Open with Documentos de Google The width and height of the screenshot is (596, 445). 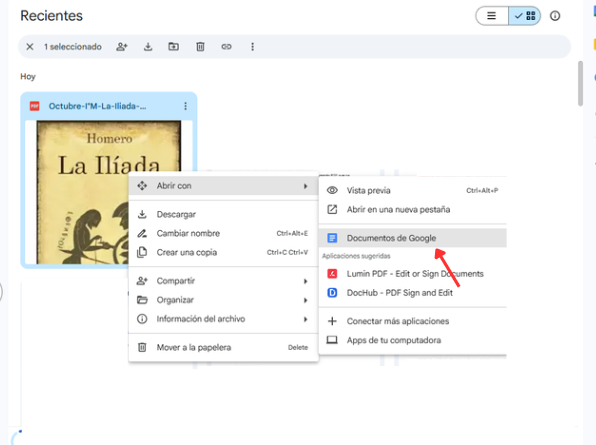click(x=413, y=238)
